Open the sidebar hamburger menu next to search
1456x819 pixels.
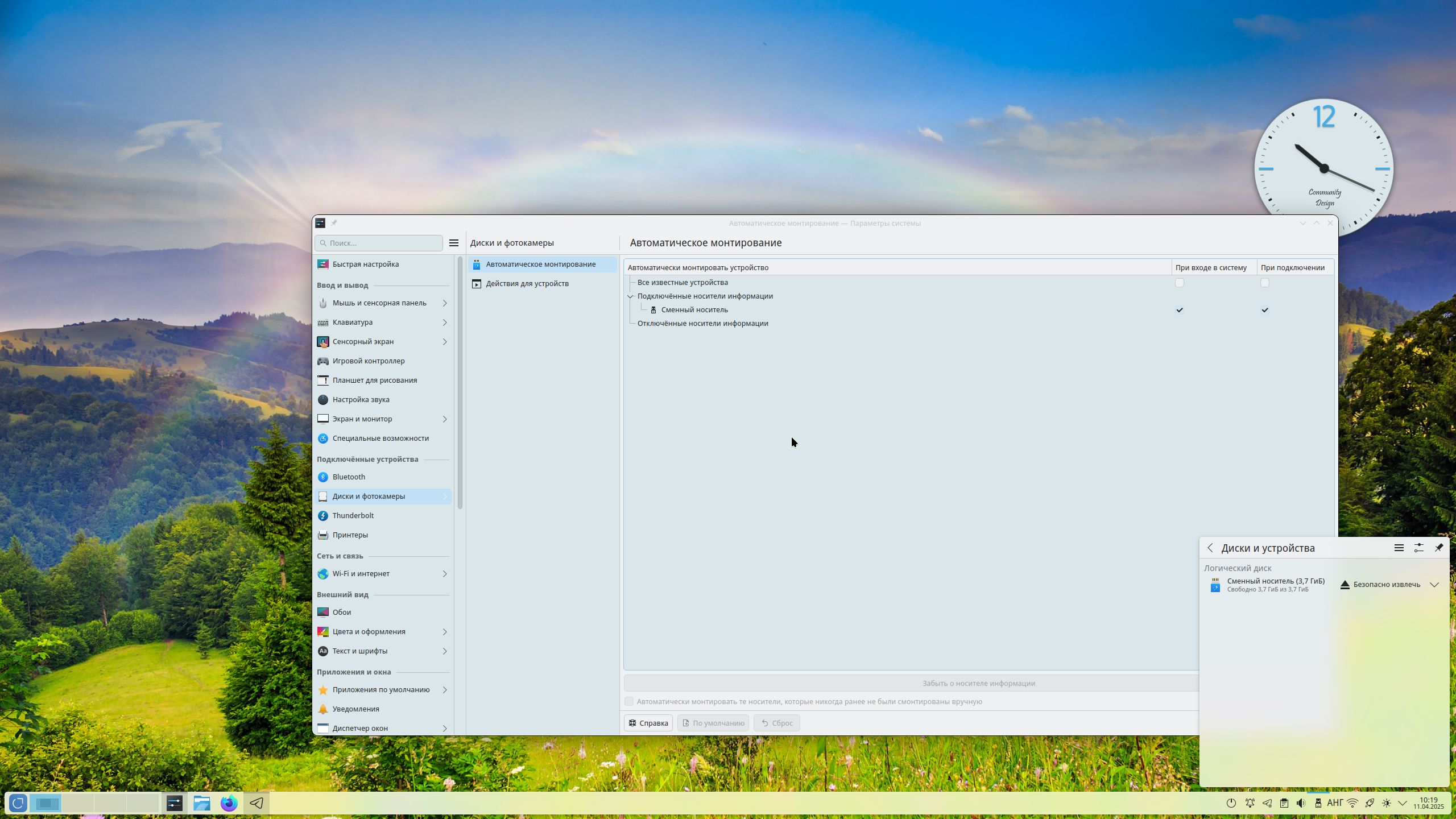click(x=453, y=243)
